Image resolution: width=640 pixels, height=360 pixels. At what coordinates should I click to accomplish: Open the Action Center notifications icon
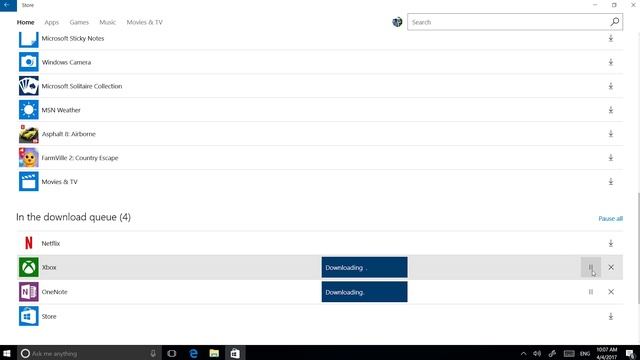click(x=631, y=353)
